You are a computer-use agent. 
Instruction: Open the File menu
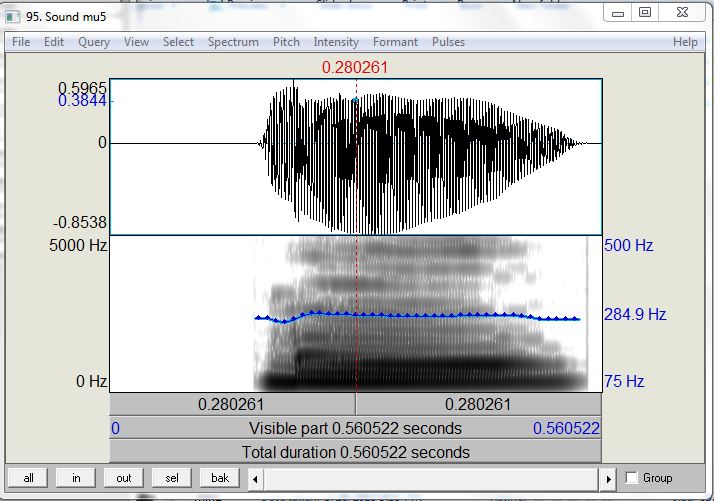[x=21, y=42]
